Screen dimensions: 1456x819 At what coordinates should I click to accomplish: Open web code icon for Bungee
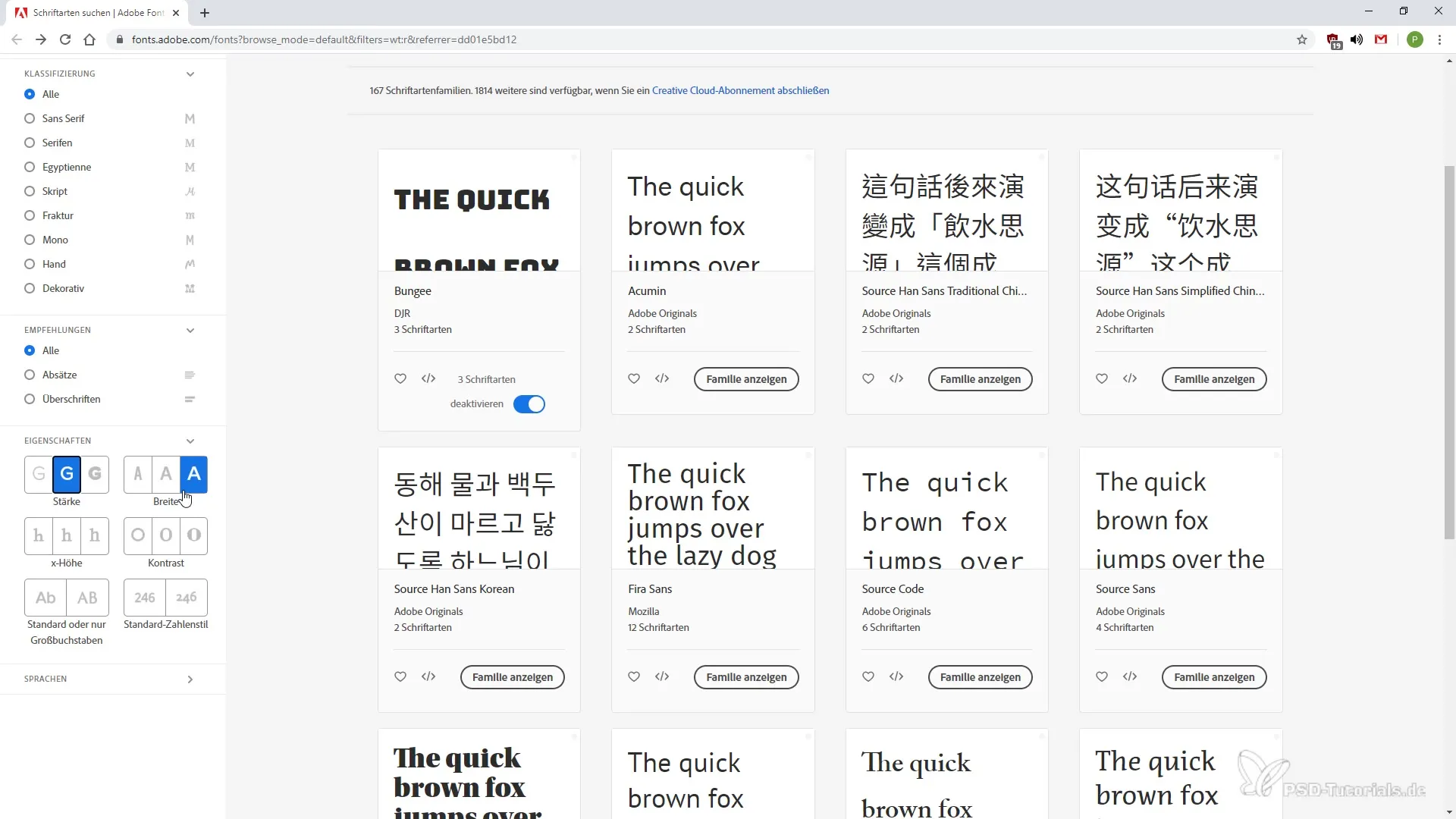click(x=428, y=378)
